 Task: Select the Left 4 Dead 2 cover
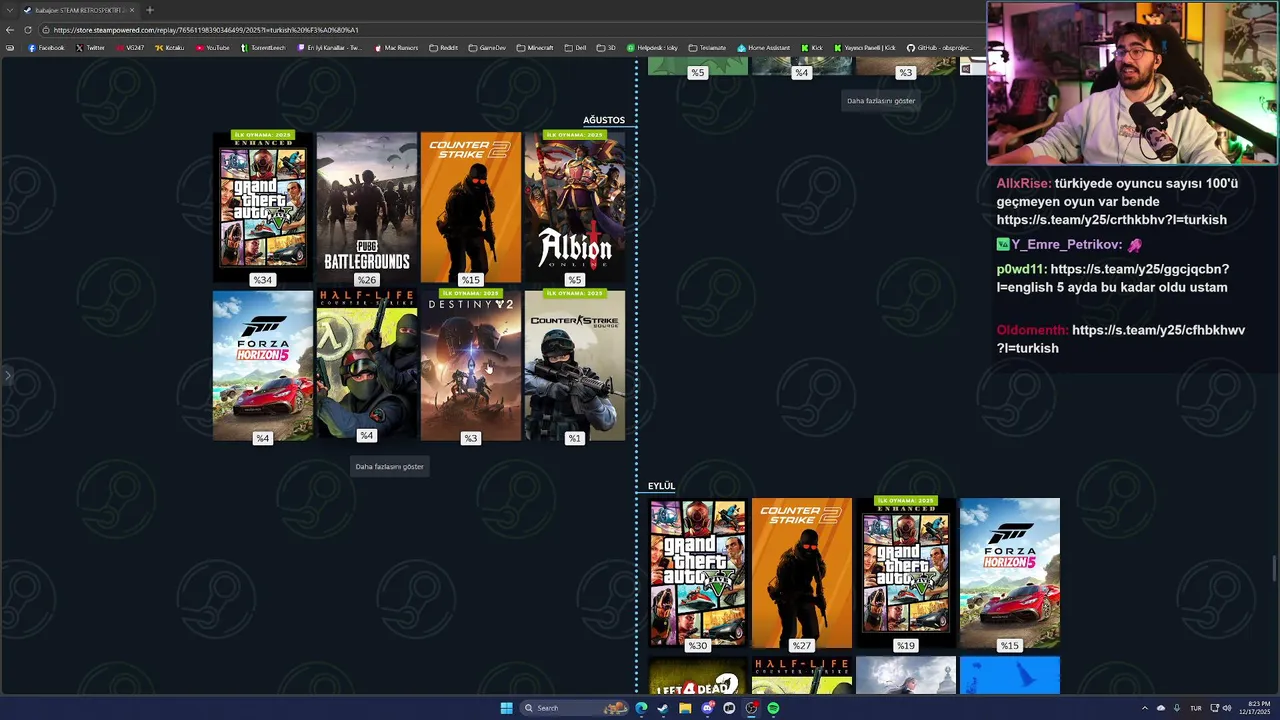698,676
